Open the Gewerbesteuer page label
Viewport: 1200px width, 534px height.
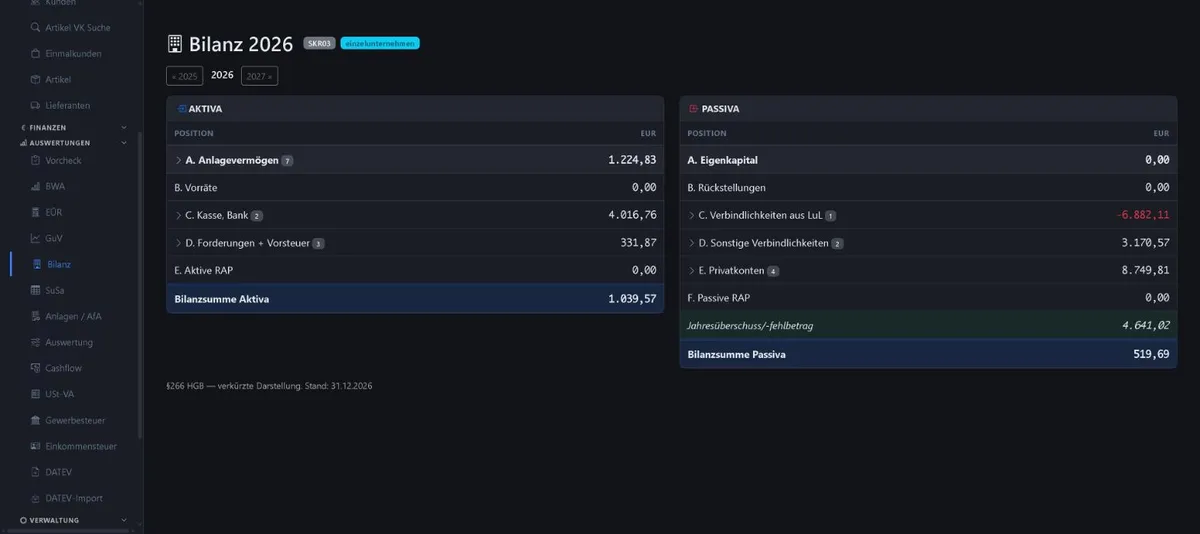(x=75, y=421)
